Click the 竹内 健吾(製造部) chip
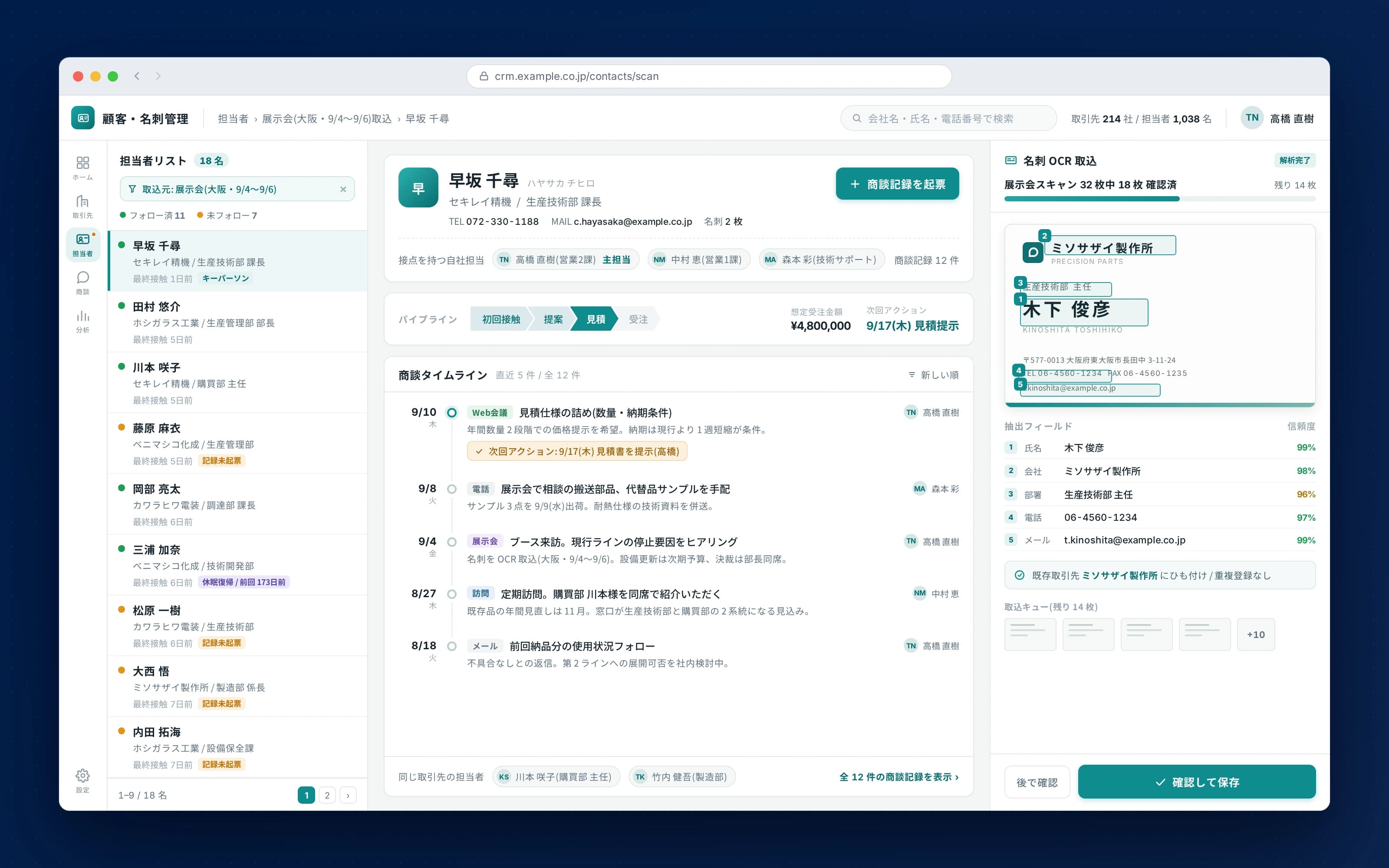Image resolution: width=1389 pixels, height=868 pixels. (x=682, y=777)
